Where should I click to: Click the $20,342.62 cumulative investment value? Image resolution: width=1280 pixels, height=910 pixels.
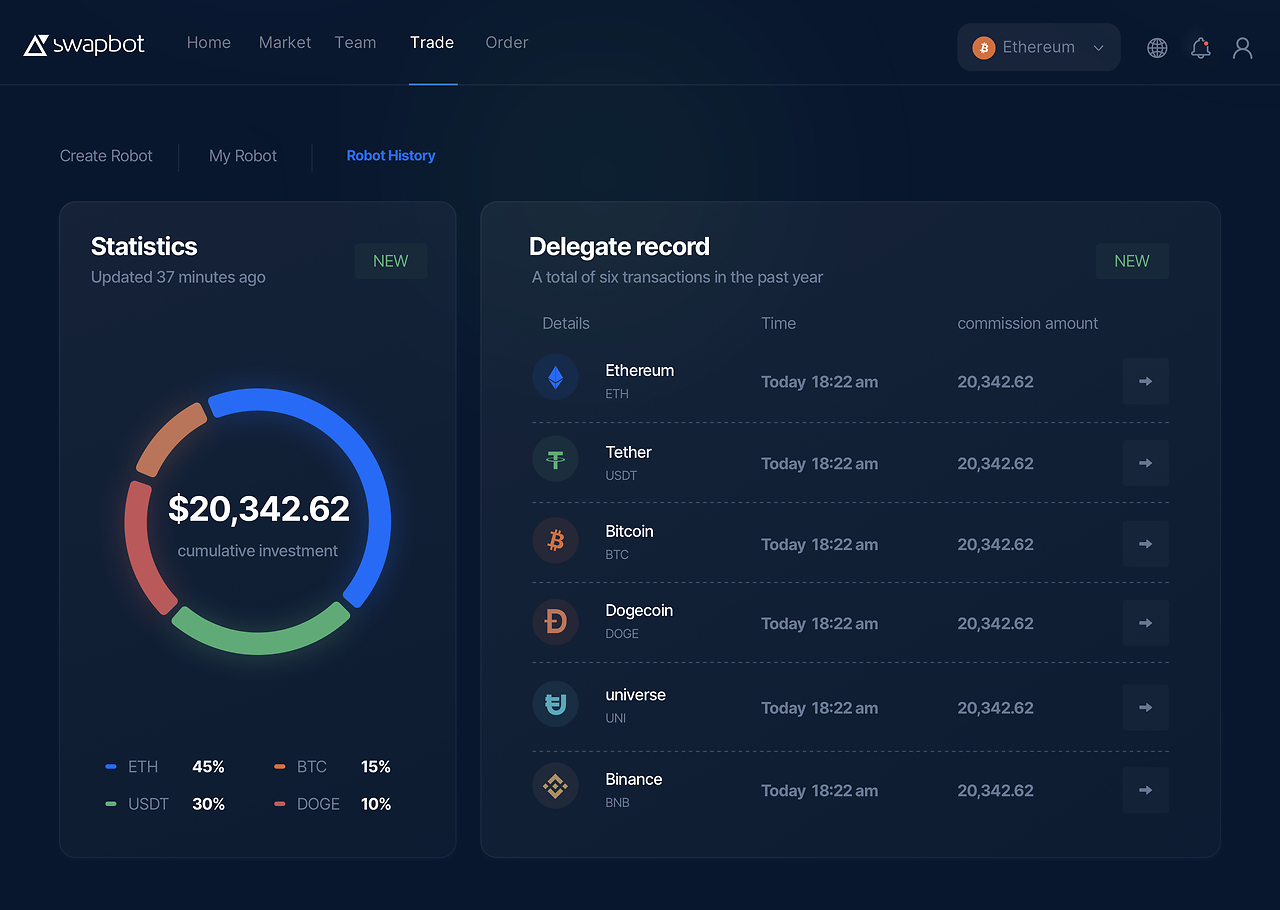pos(259,509)
